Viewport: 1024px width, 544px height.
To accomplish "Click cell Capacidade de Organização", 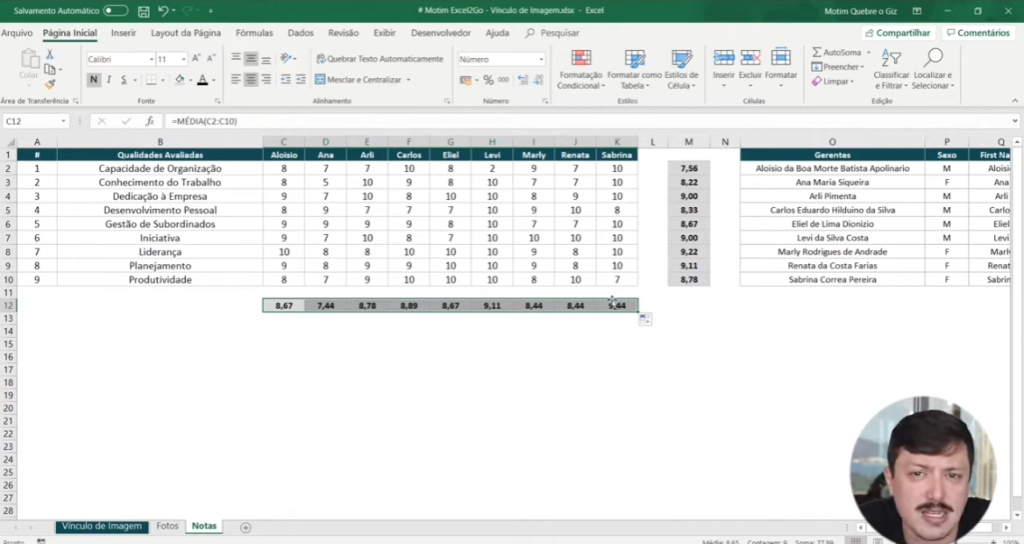I will click(x=160, y=168).
